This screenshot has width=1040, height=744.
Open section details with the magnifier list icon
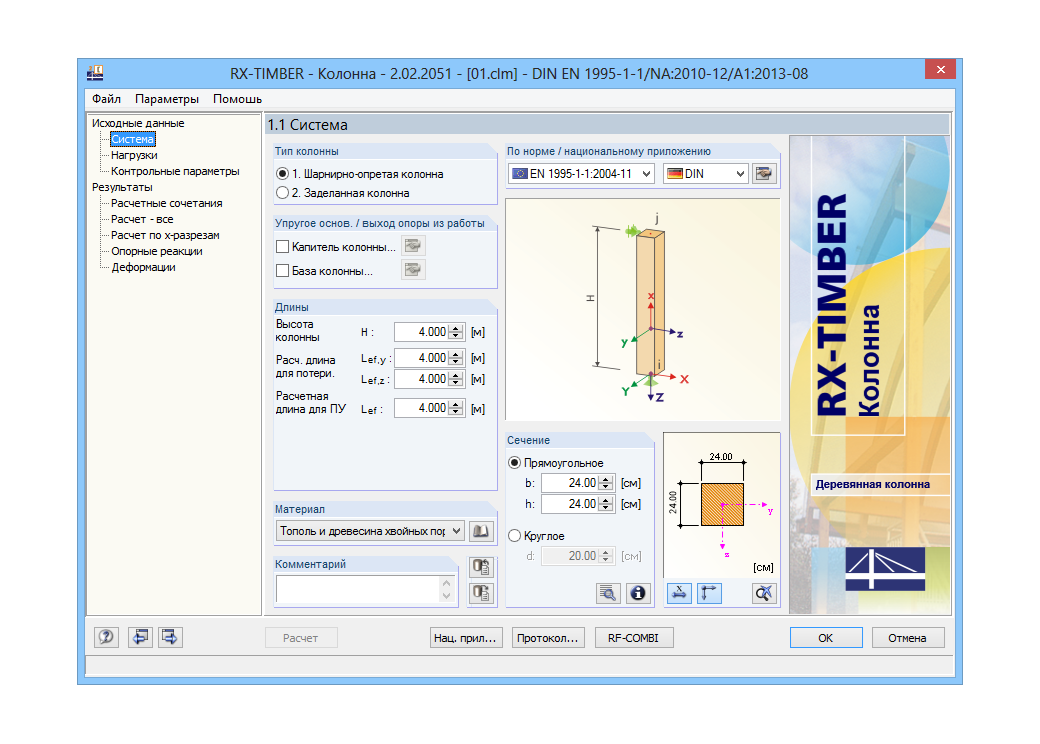click(606, 593)
